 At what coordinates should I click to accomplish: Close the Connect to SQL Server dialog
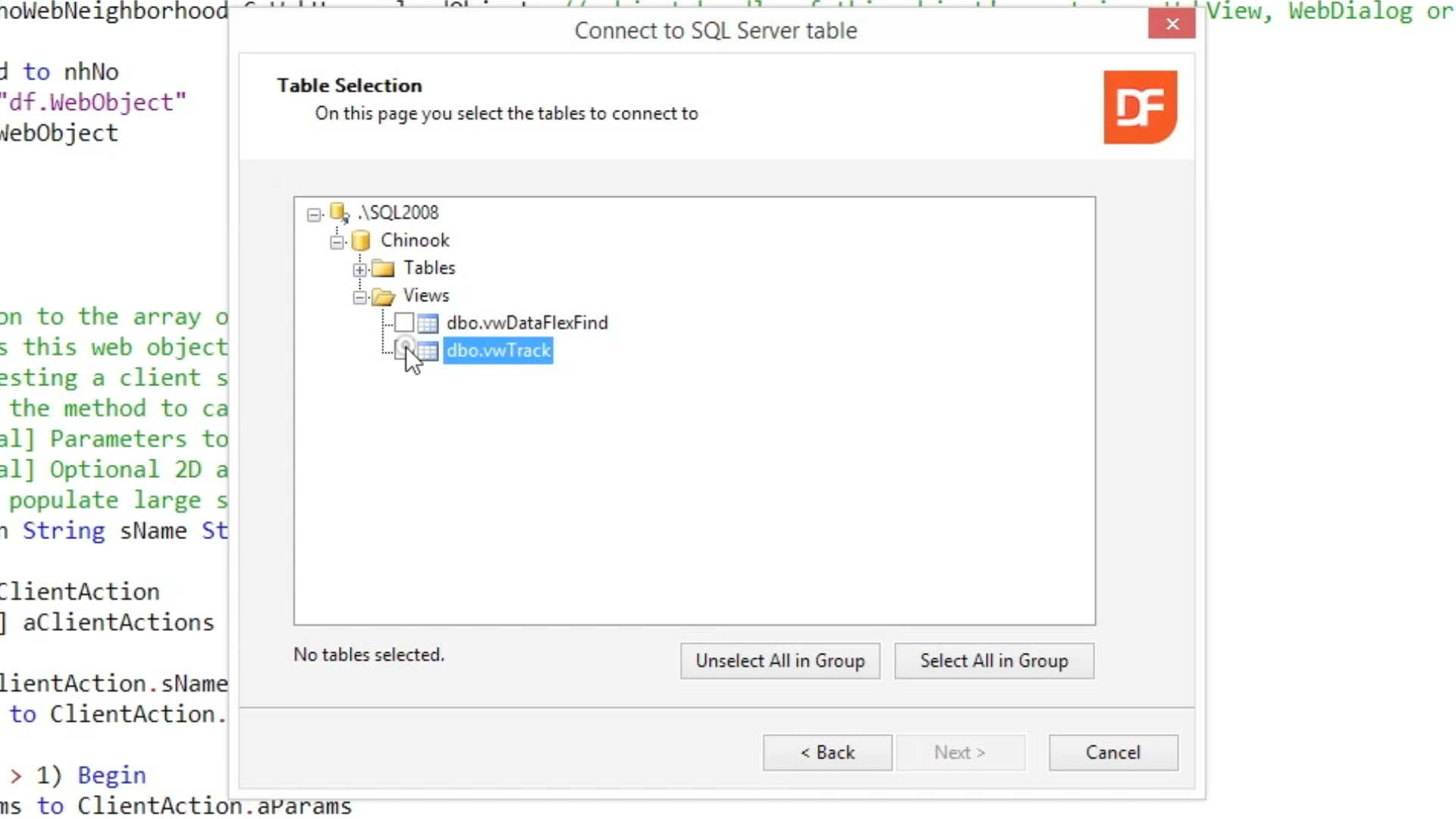(x=1172, y=24)
